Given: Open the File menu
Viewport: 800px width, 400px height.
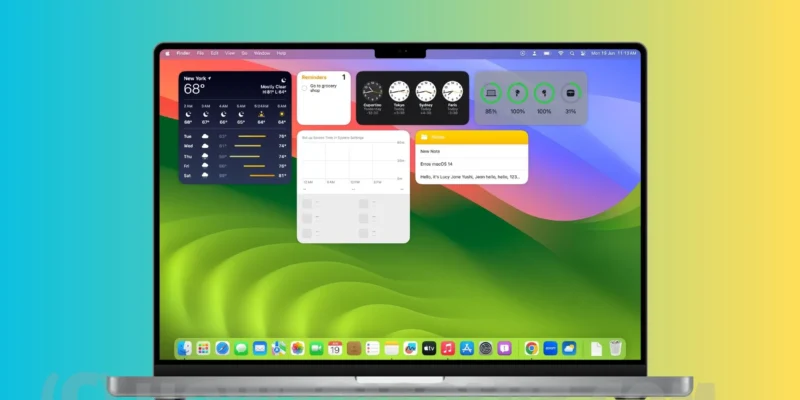Looking at the screenshot, I should click(x=201, y=53).
